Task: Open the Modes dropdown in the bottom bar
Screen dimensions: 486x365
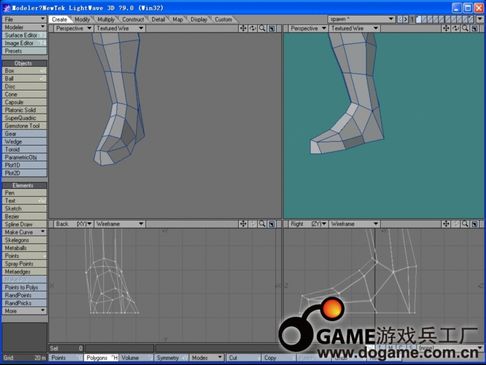Action: (206, 358)
